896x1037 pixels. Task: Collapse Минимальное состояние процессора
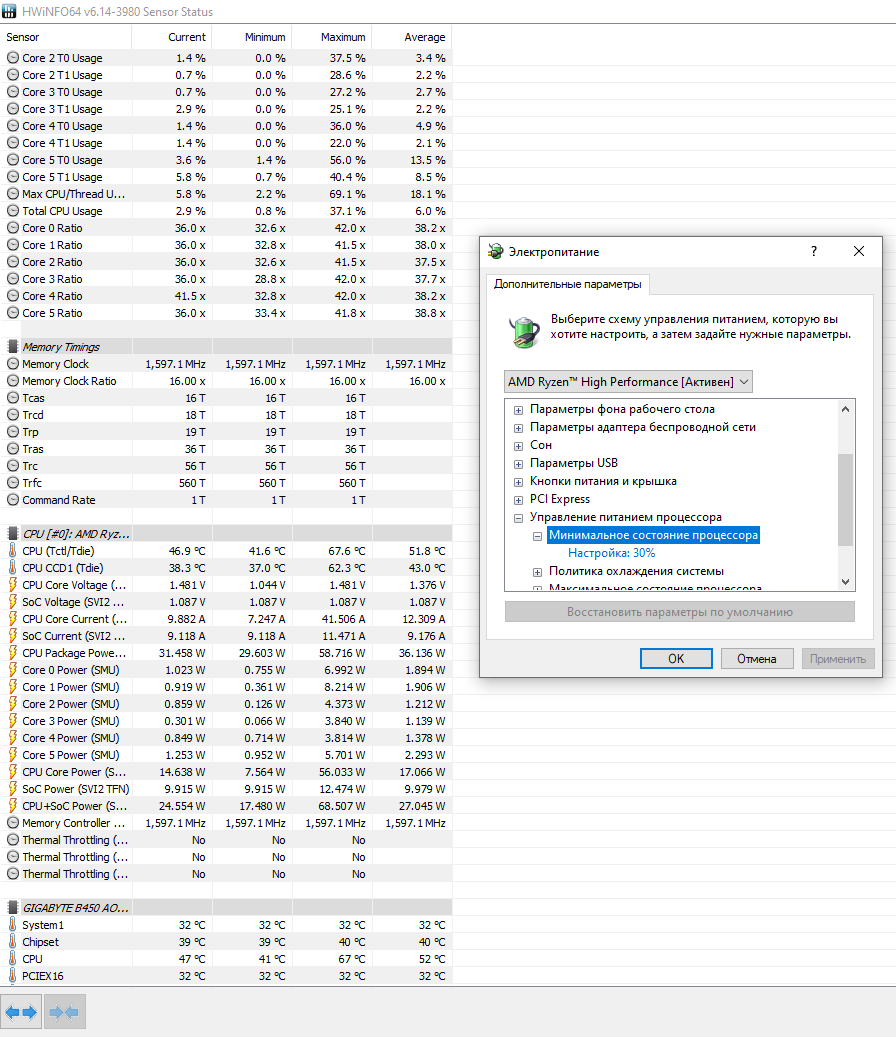(x=538, y=536)
